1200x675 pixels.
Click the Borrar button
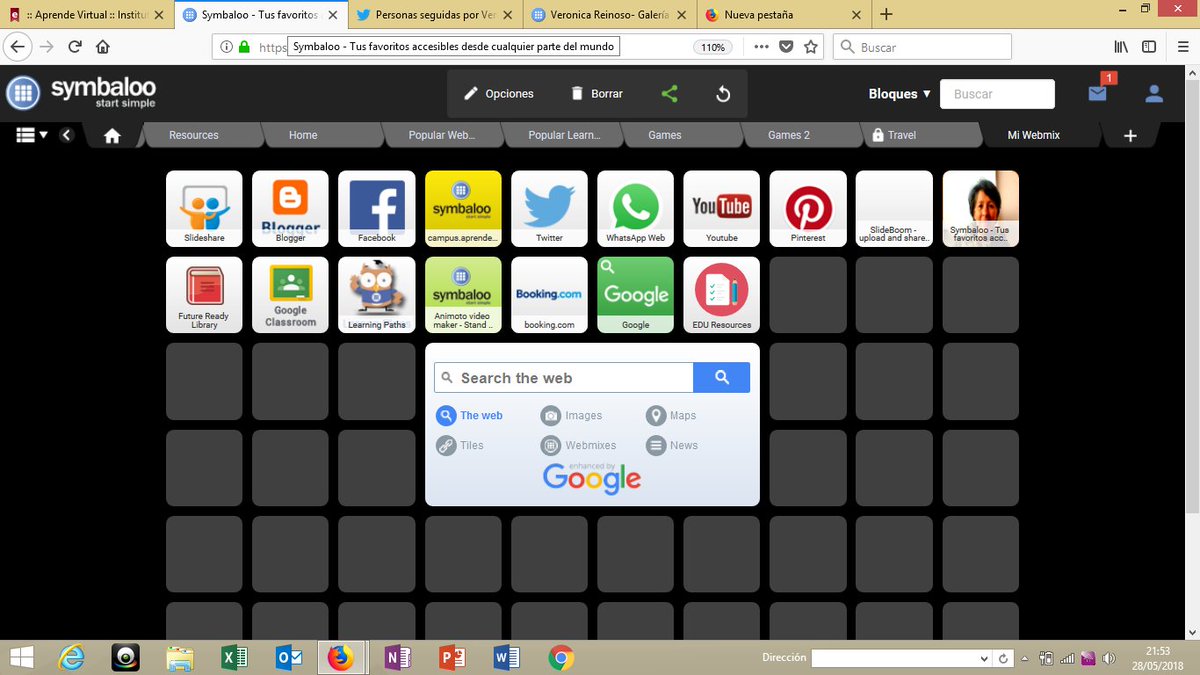596,94
